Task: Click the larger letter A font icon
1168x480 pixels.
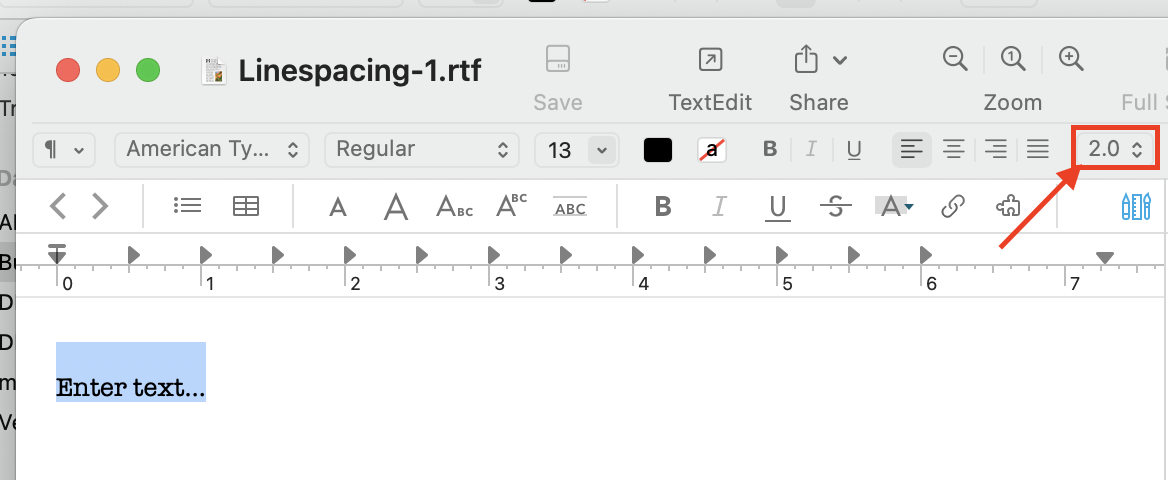Action: pyautogui.click(x=396, y=206)
